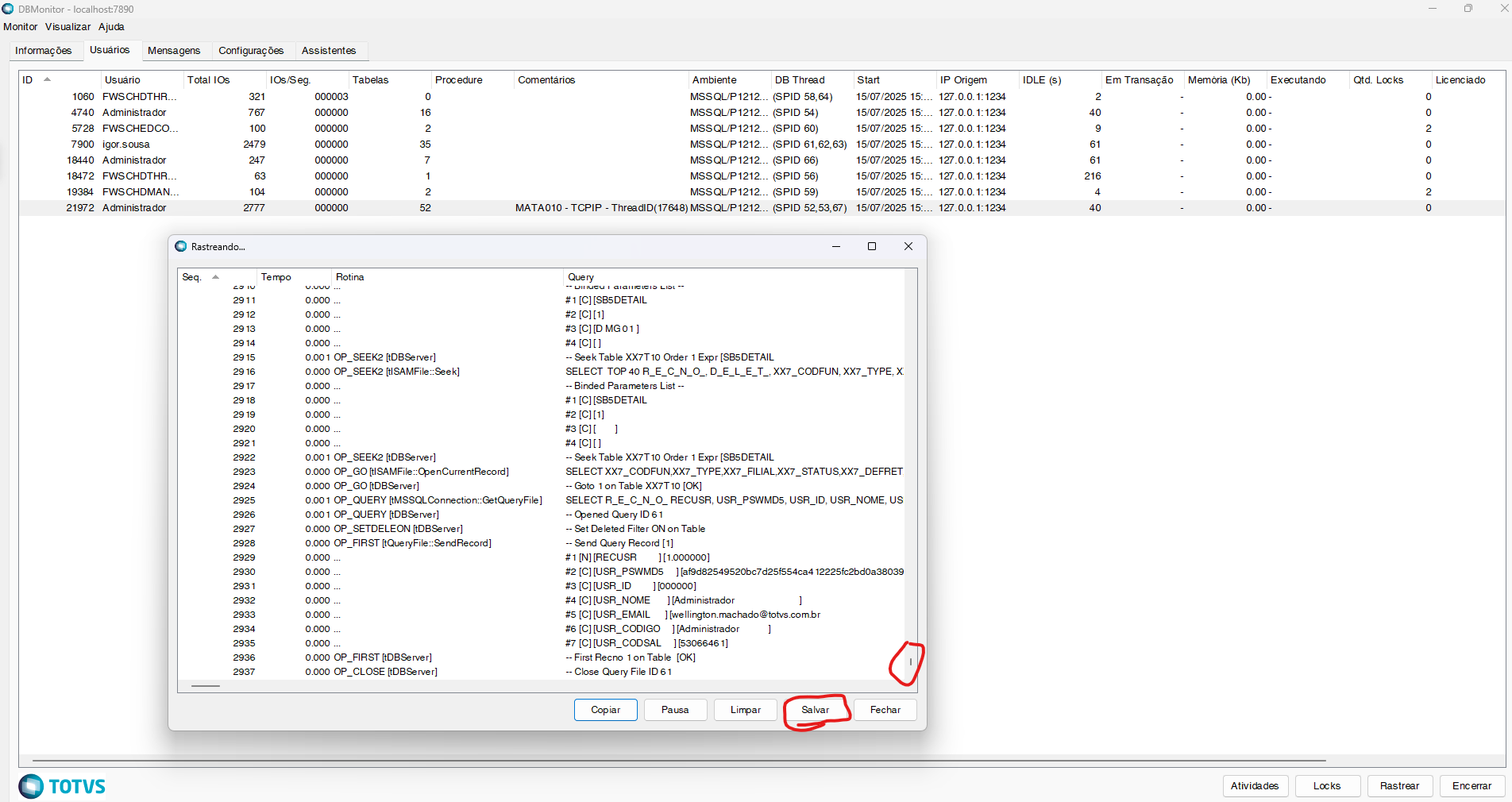Select trace row 2933 with USR_EMAIL
The width and height of the screenshot is (1512, 802).
541,615
